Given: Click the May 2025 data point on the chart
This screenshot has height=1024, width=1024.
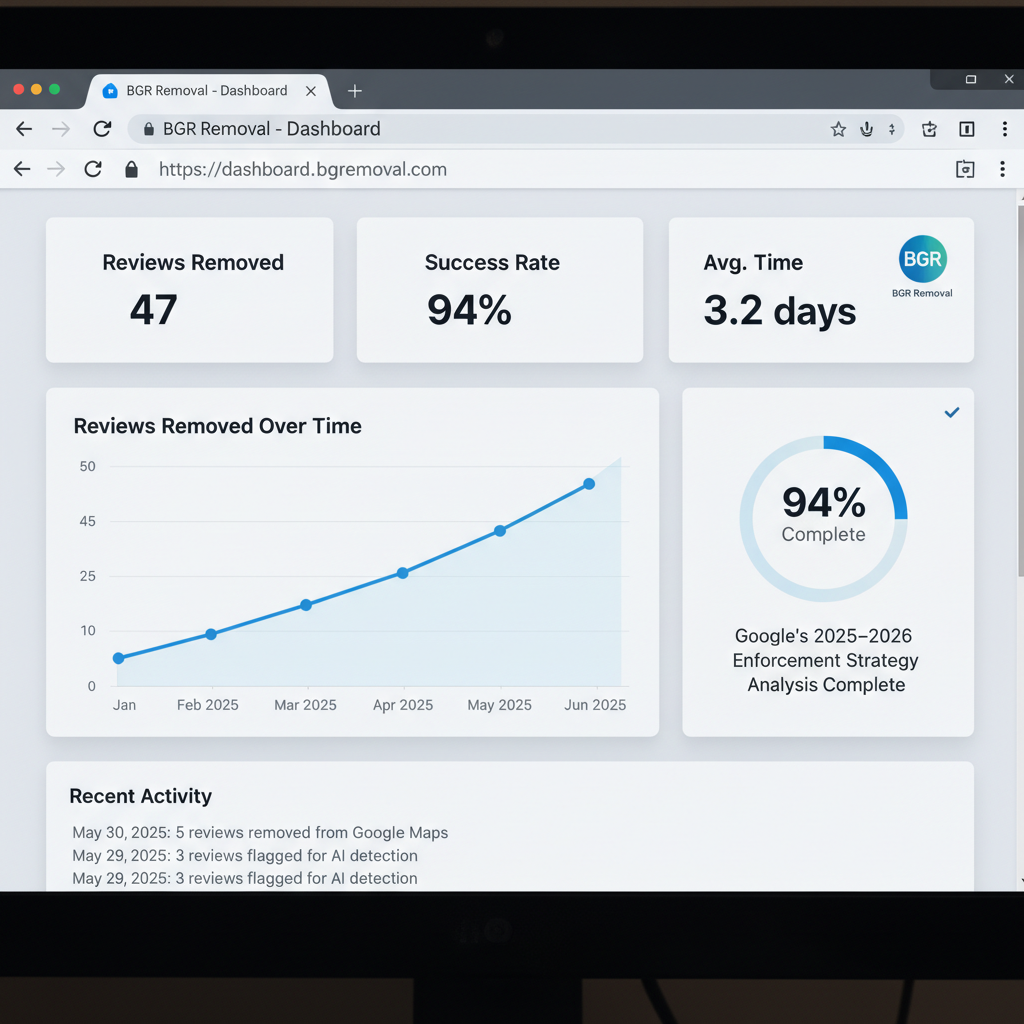Looking at the screenshot, I should coord(500,531).
